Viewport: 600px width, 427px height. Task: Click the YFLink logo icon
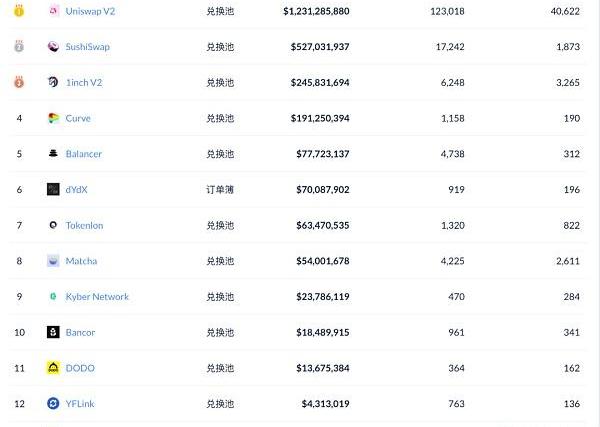click(x=53, y=404)
